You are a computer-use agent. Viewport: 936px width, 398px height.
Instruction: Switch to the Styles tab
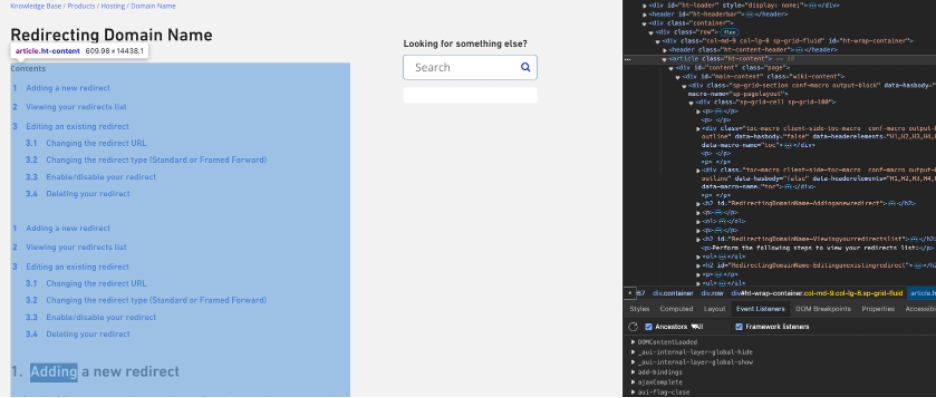pos(639,308)
